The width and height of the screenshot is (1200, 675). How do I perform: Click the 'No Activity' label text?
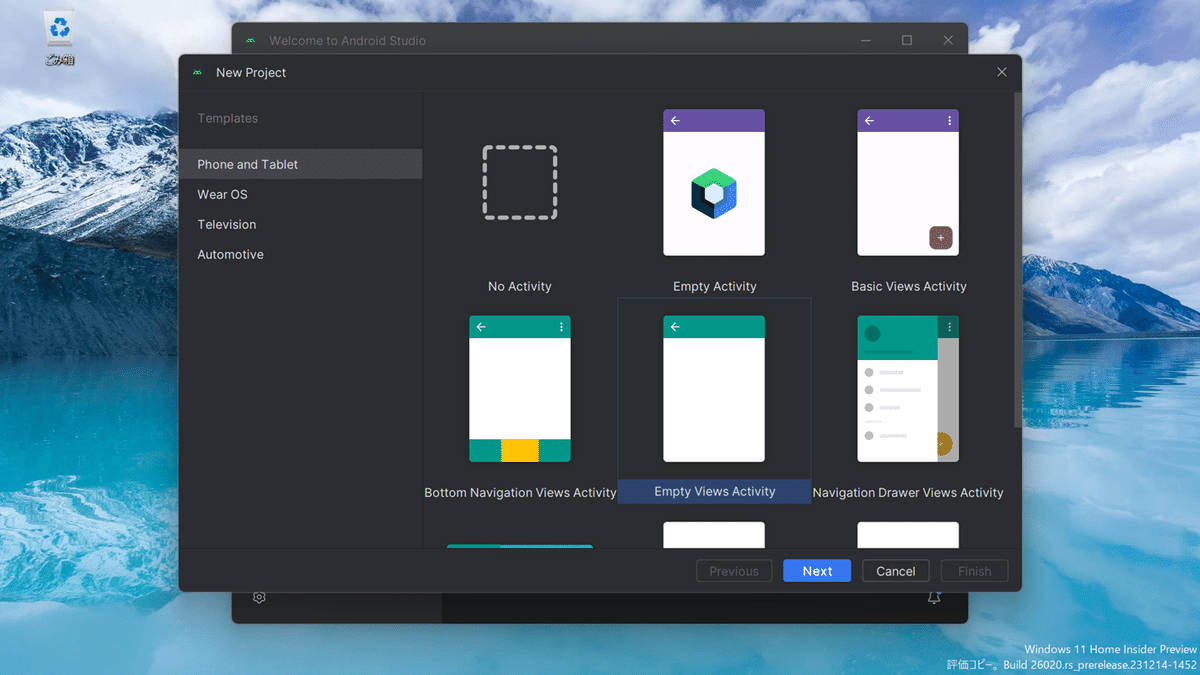(x=520, y=286)
